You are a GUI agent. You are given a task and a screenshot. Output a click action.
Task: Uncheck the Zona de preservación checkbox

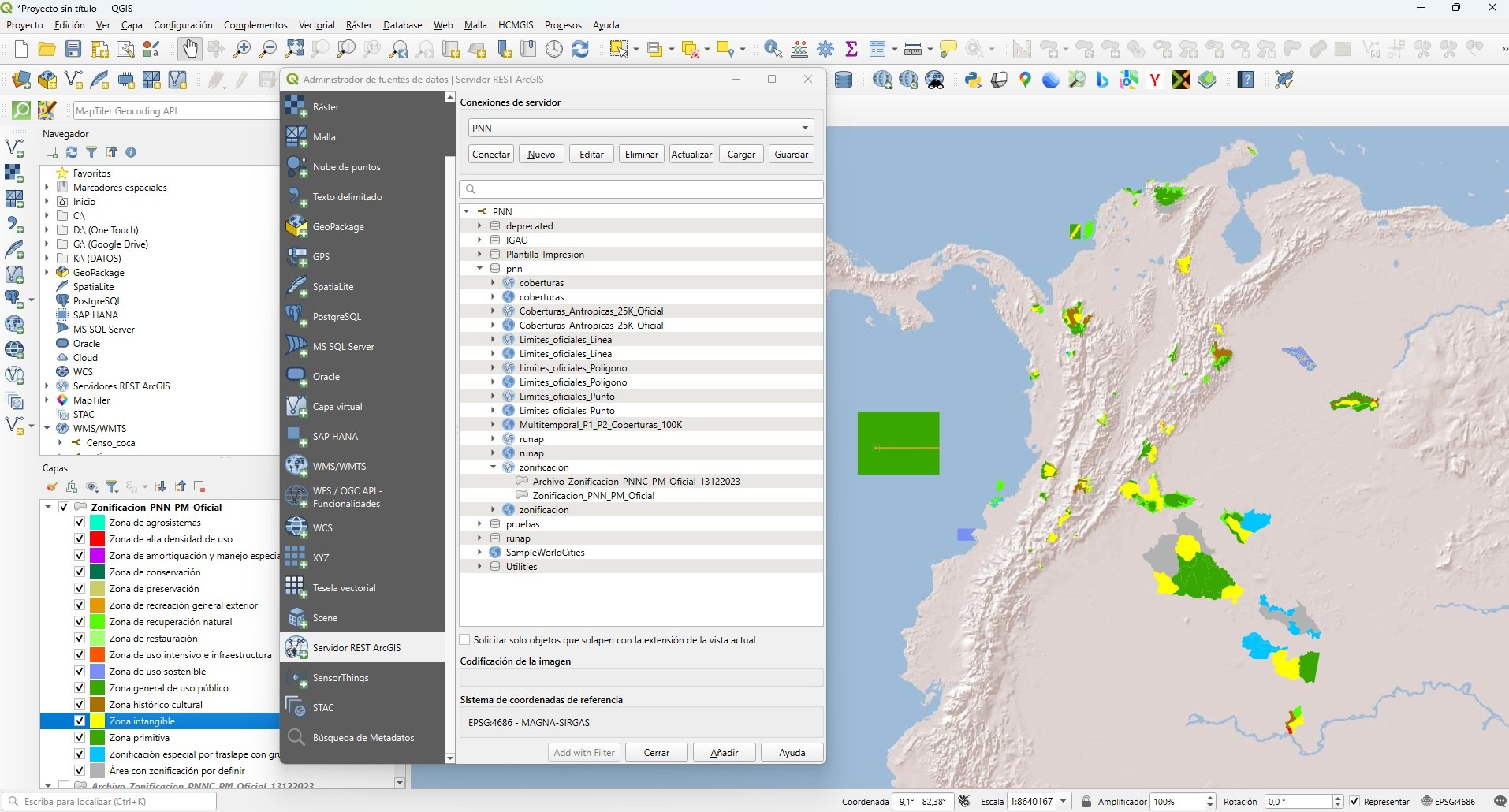(80, 589)
